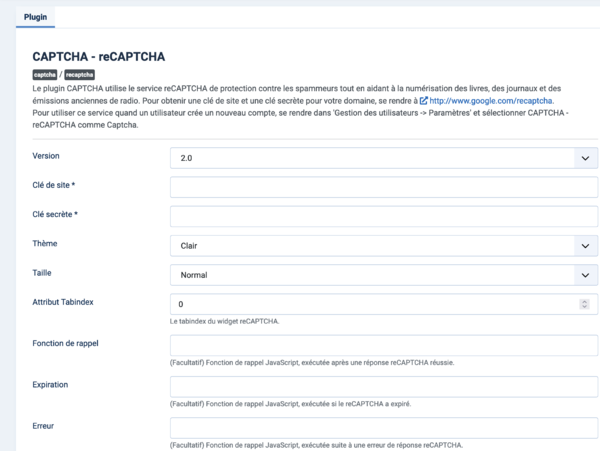Click the Fonction de rappel input field

click(384, 345)
